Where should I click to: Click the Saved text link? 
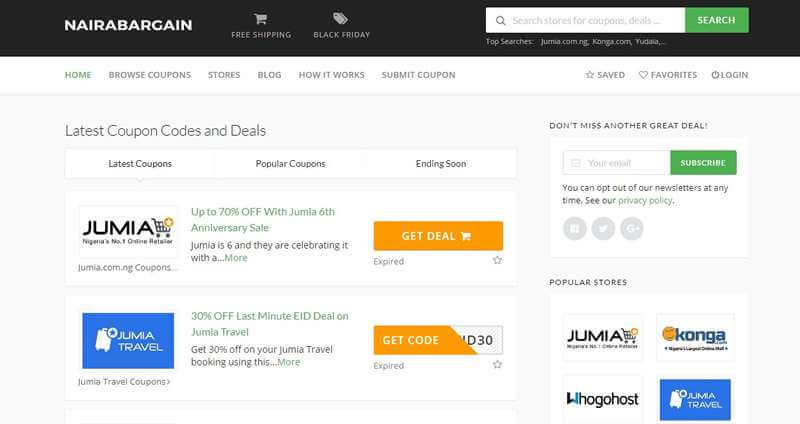pos(611,75)
